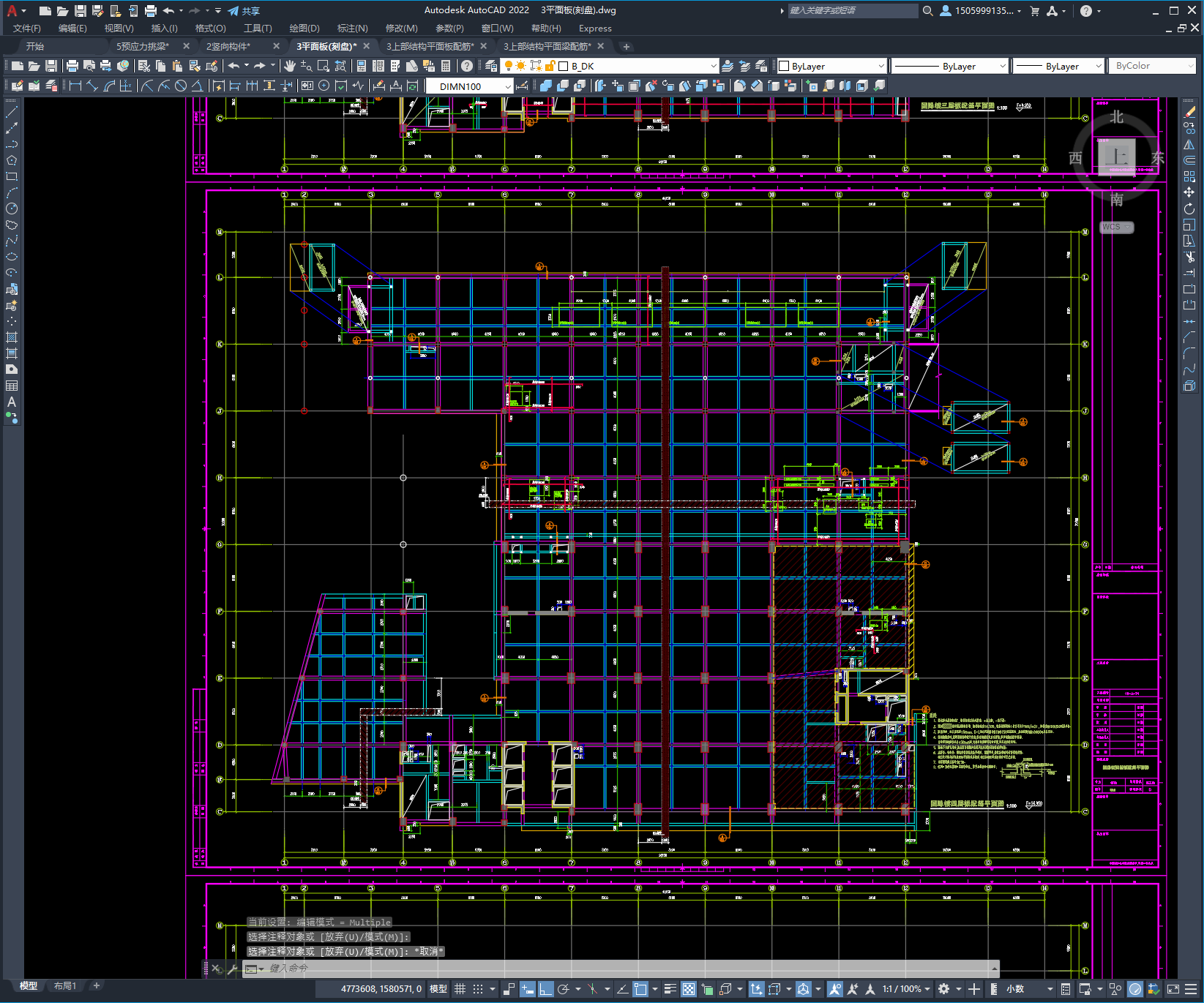Open the QuickCalc calculator icon

(446, 66)
